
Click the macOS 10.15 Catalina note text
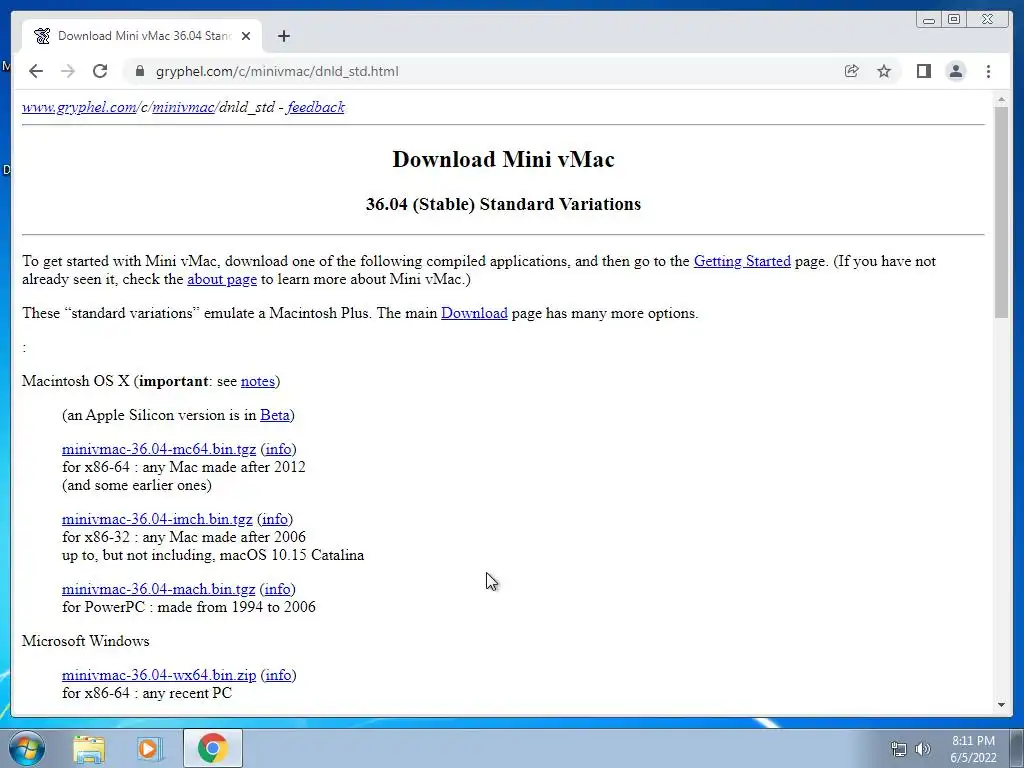[x=213, y=555]
